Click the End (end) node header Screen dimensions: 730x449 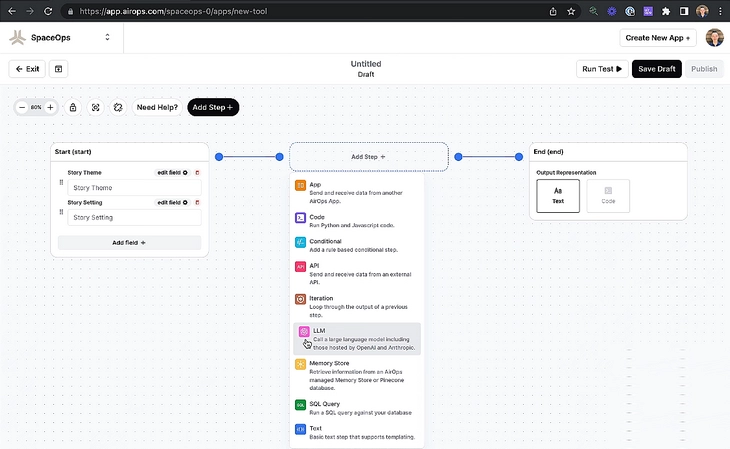[608, 152]
